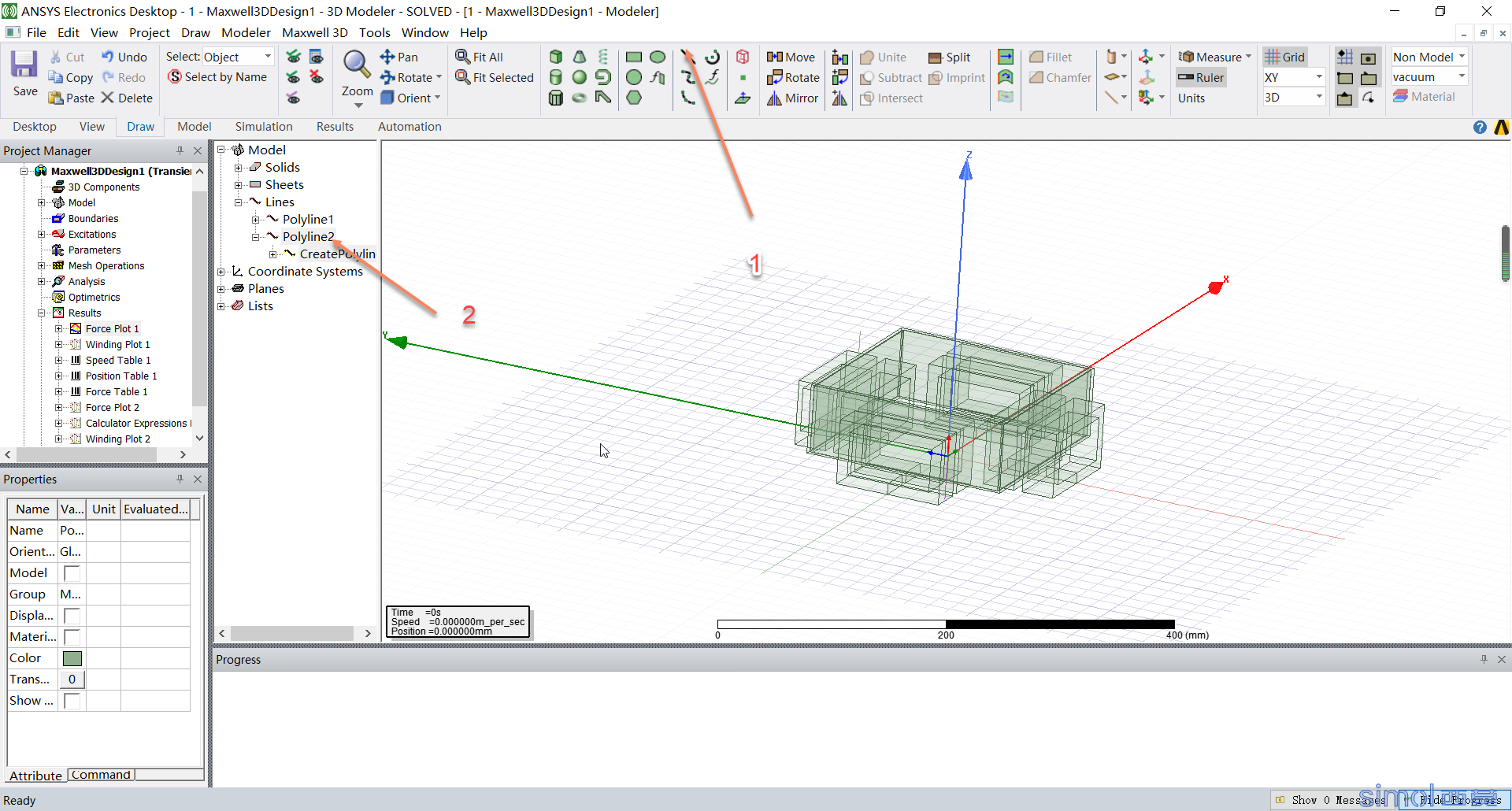Screen dimensions: 1512x811
Task: Select the Draw ellipse tool
Action: point(658,57)
